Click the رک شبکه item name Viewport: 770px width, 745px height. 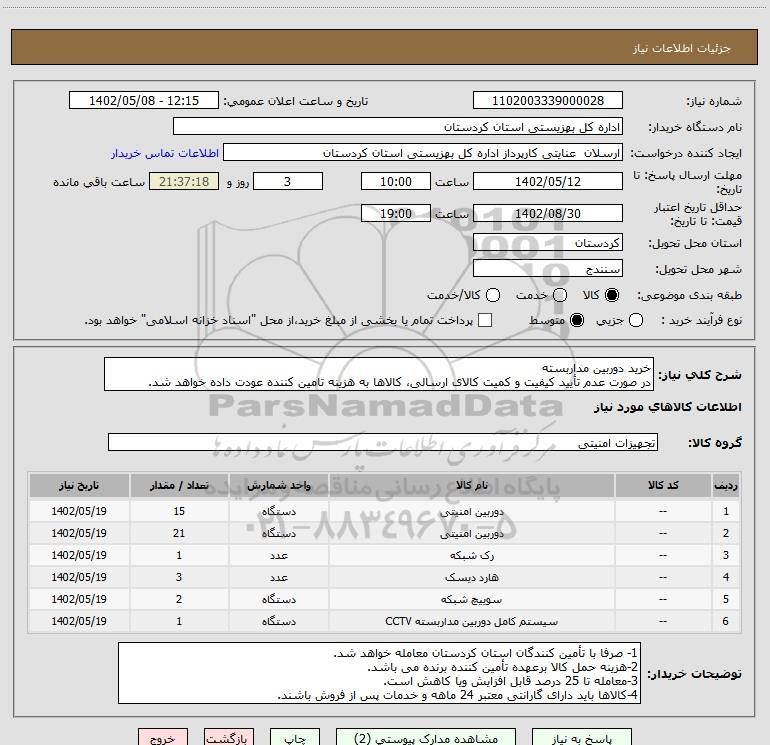(x=471, y=555)
